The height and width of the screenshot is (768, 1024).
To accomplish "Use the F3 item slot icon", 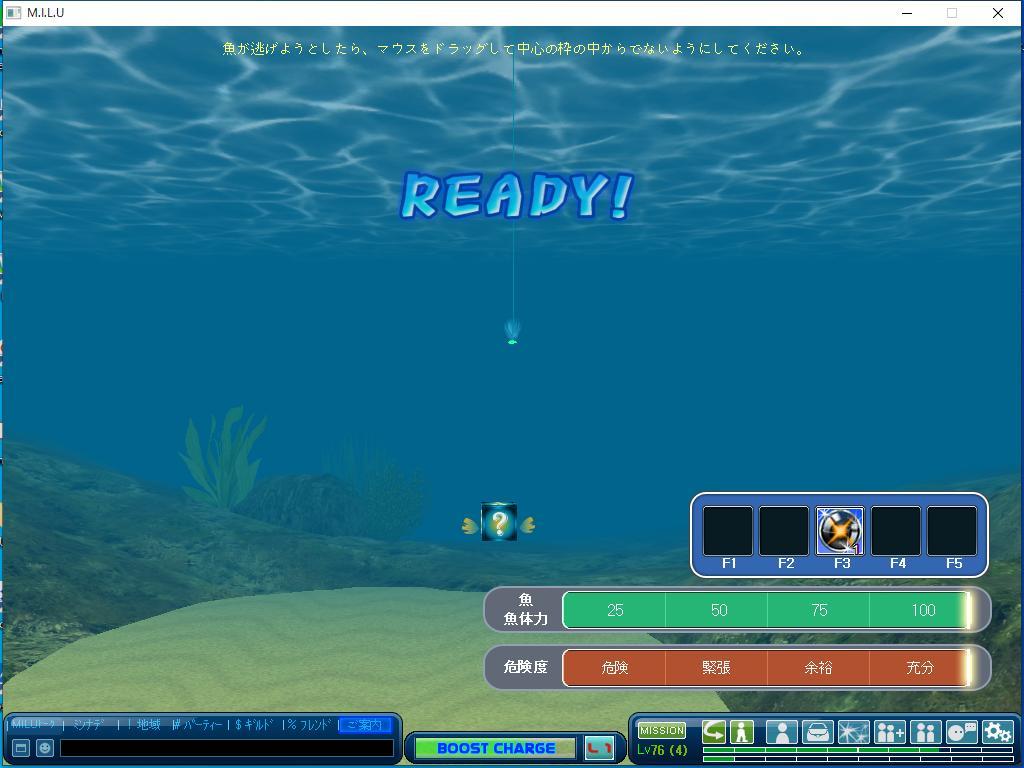I will click(840, 530).
